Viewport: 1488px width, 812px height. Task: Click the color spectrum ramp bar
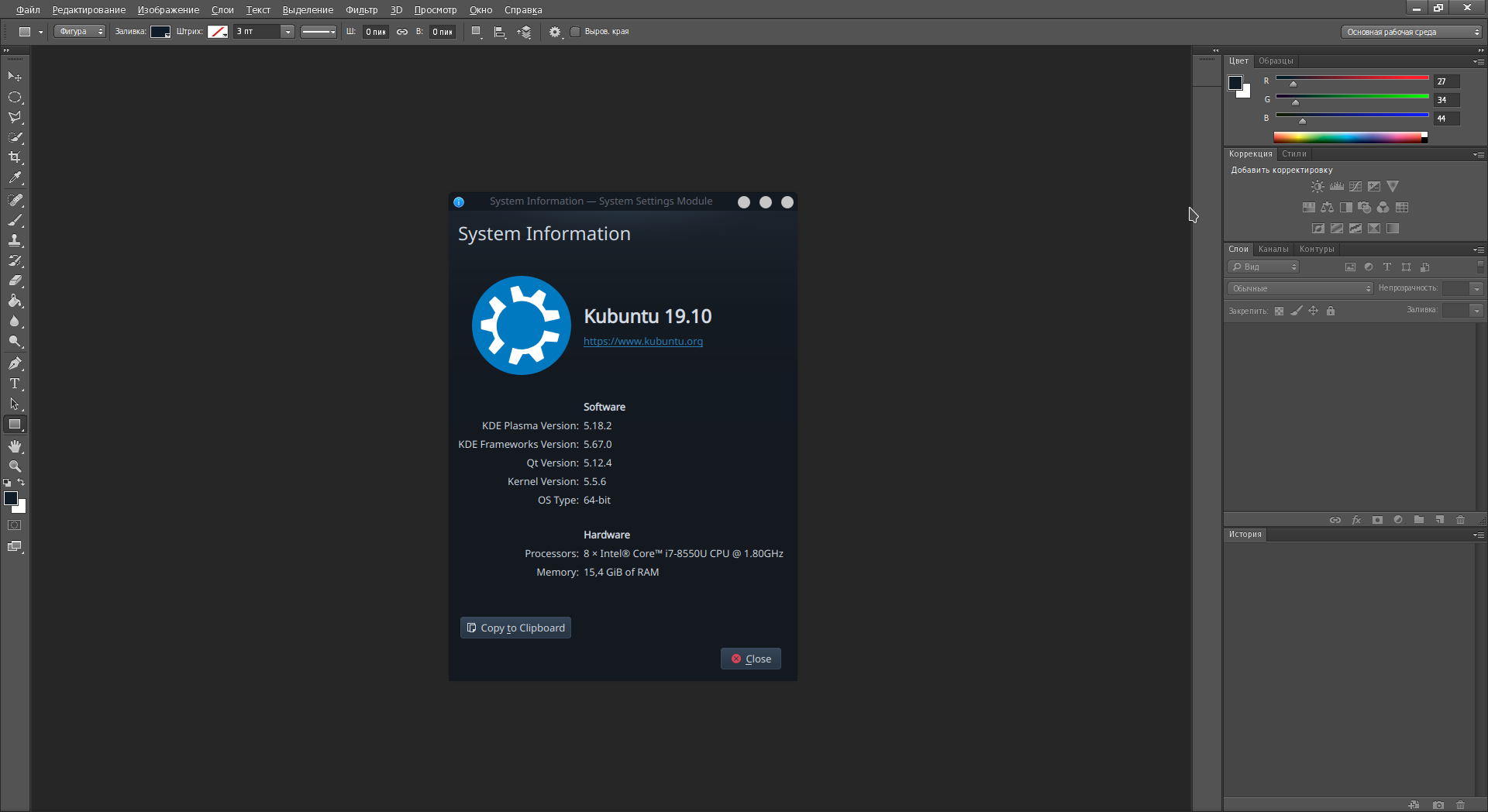(x=1348, y=137)
